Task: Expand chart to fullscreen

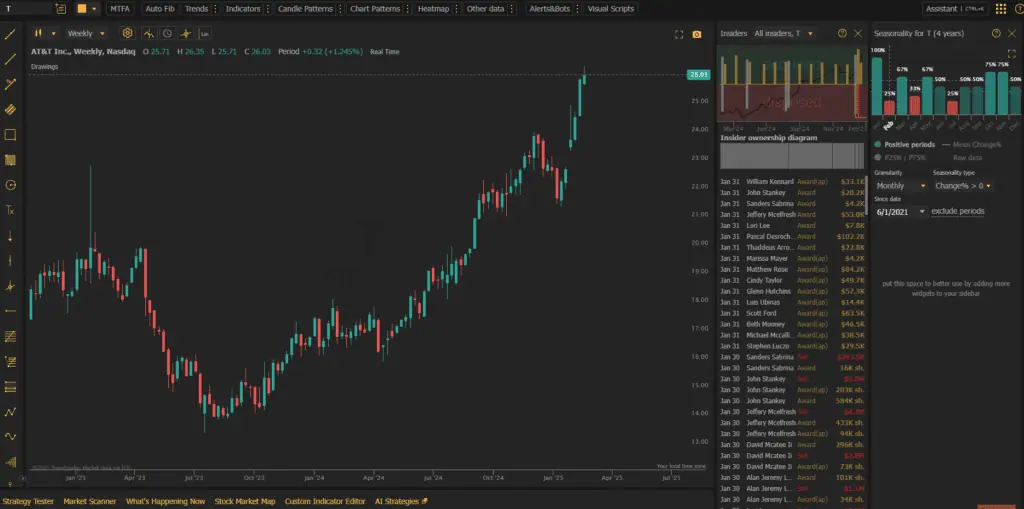Action: coord(679,34)
